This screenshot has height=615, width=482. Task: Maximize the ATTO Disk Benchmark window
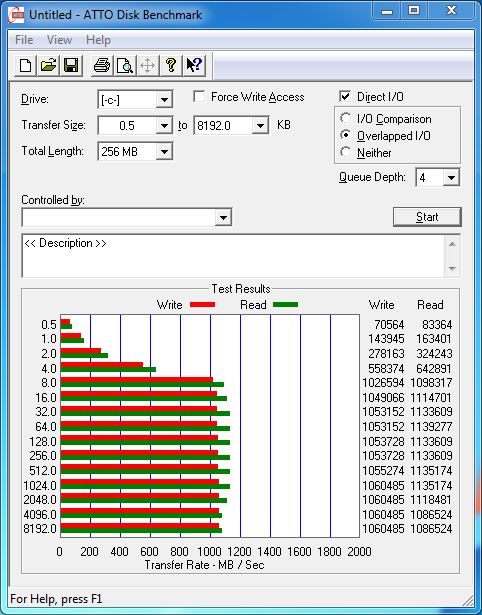(414, 11)
